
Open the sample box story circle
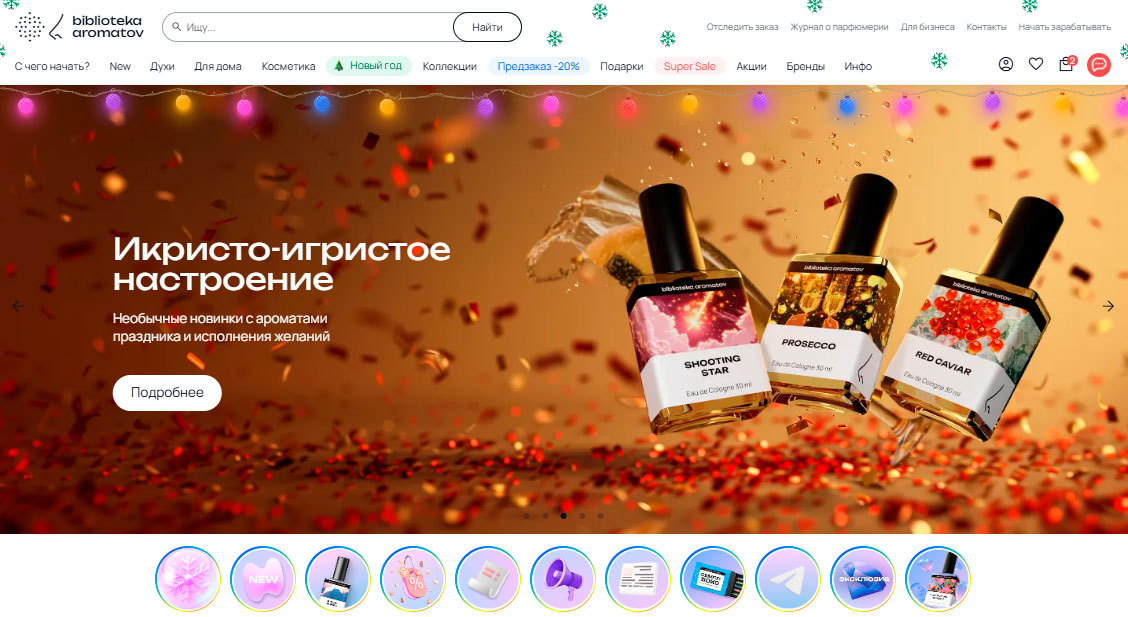[x=712, y=579]
